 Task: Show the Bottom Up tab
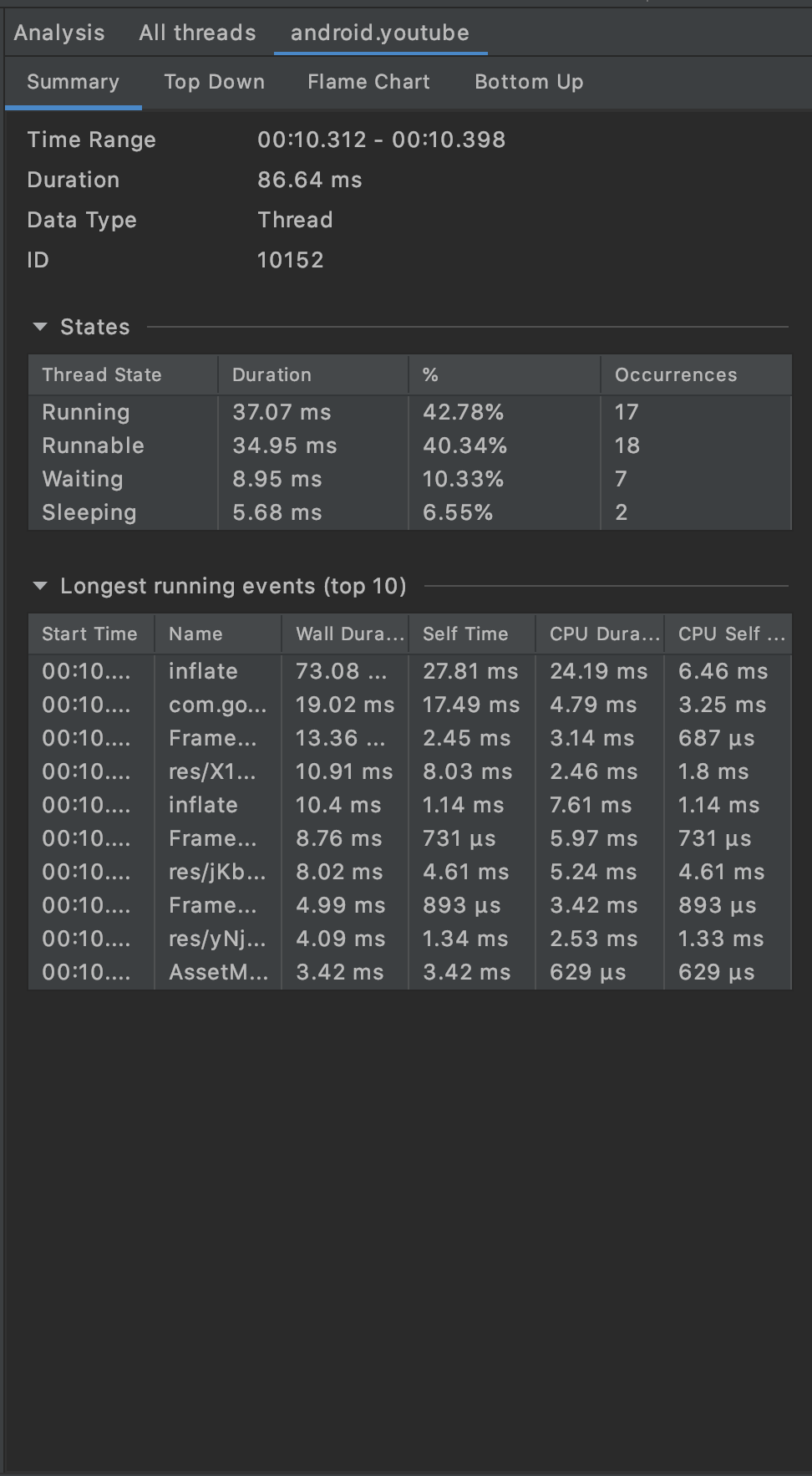pyautogui.click(x=529, y=82)
